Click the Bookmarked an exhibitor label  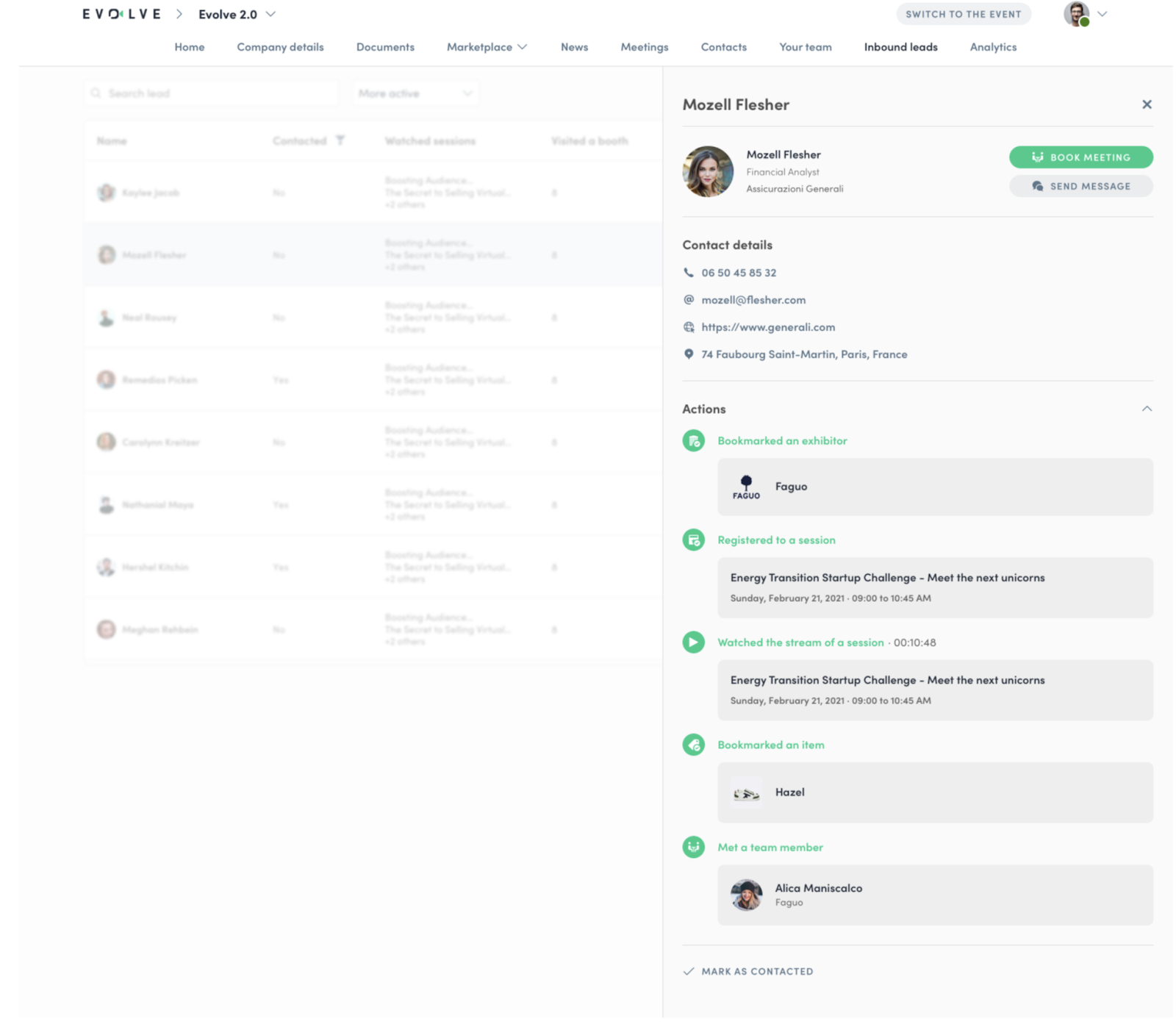(782, 441)
